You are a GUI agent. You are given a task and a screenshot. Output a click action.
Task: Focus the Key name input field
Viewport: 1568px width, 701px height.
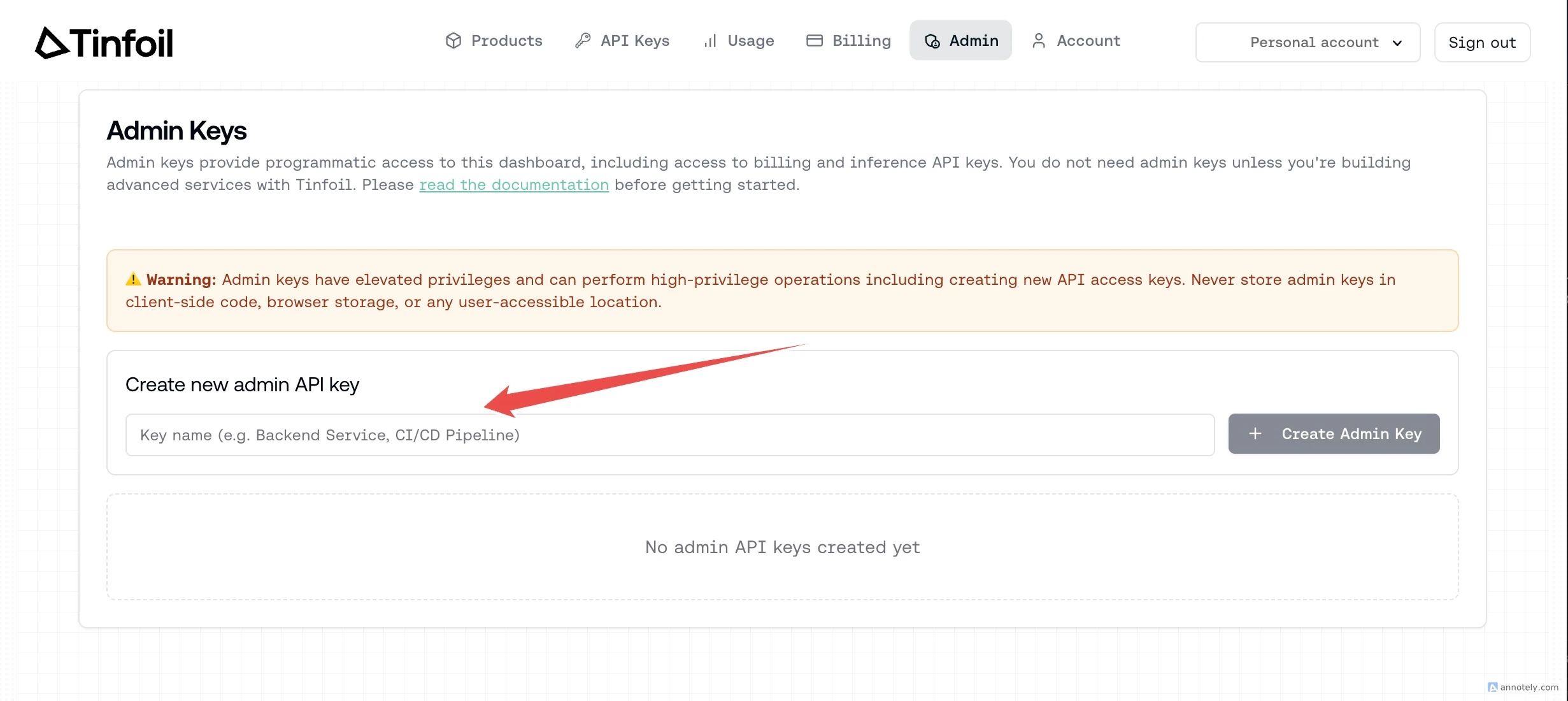click(670, 435)
